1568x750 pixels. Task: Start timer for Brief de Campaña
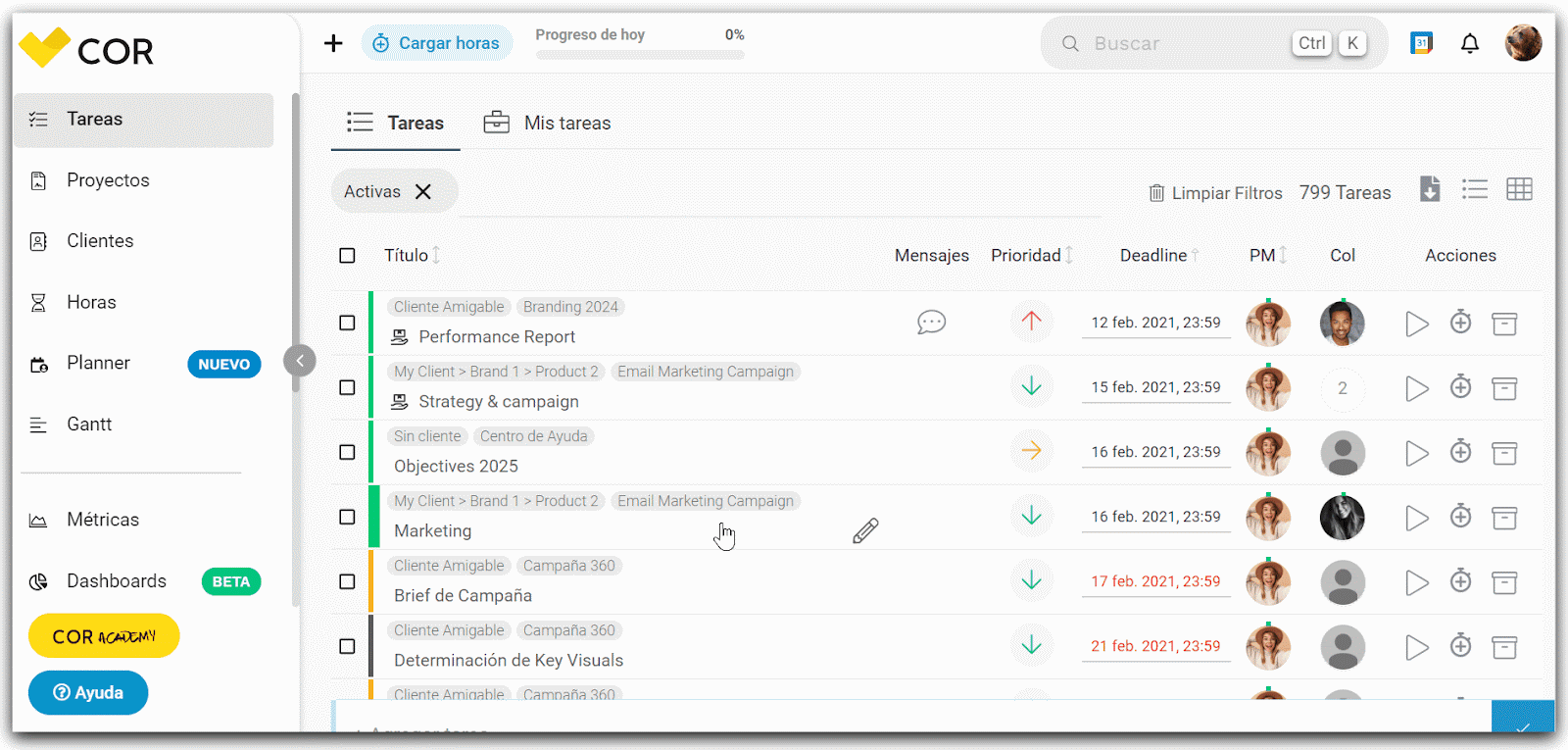click(1417, 582)
